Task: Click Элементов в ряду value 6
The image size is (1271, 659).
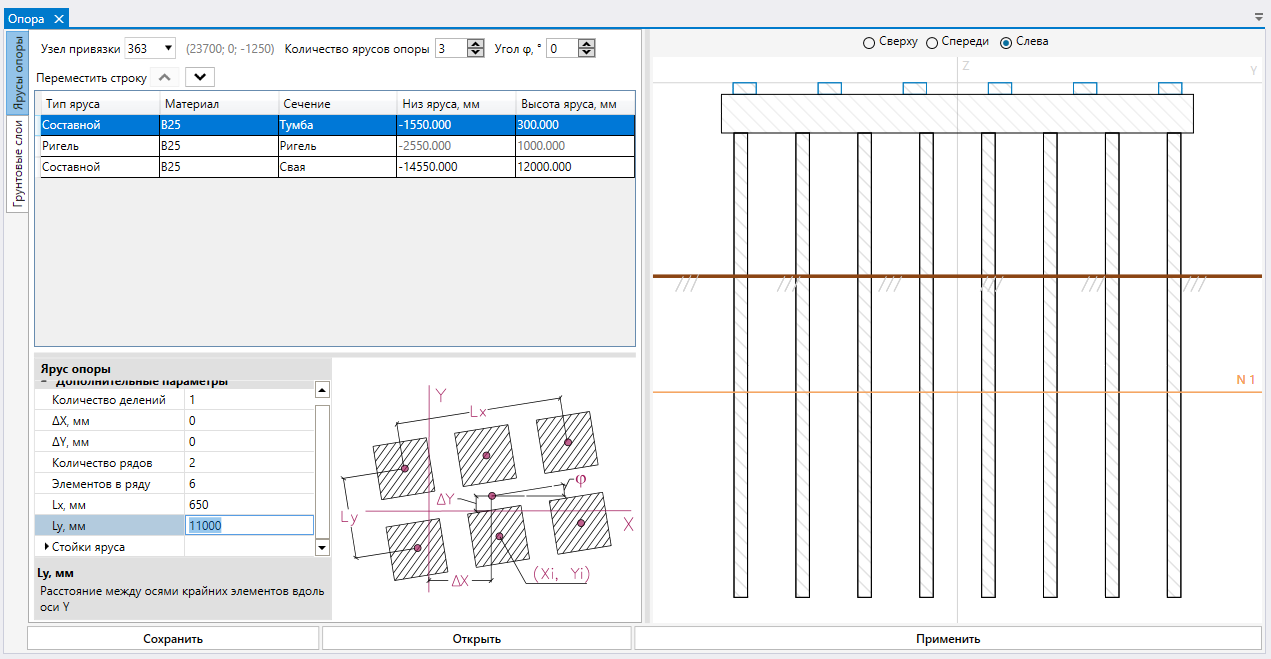Action: click(250, 484)
